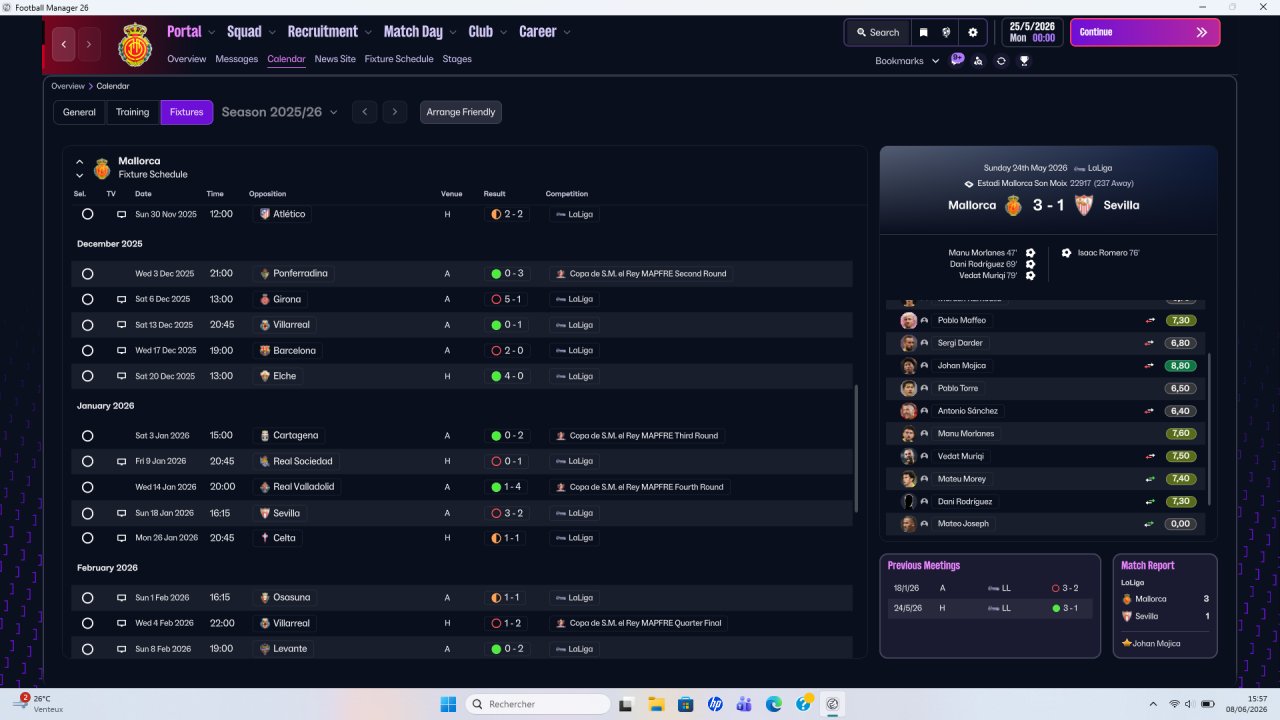Screen dimensions: 1280x720
Task: Open the settings gear in the top toolbar
Action: [x=972, y=32]
